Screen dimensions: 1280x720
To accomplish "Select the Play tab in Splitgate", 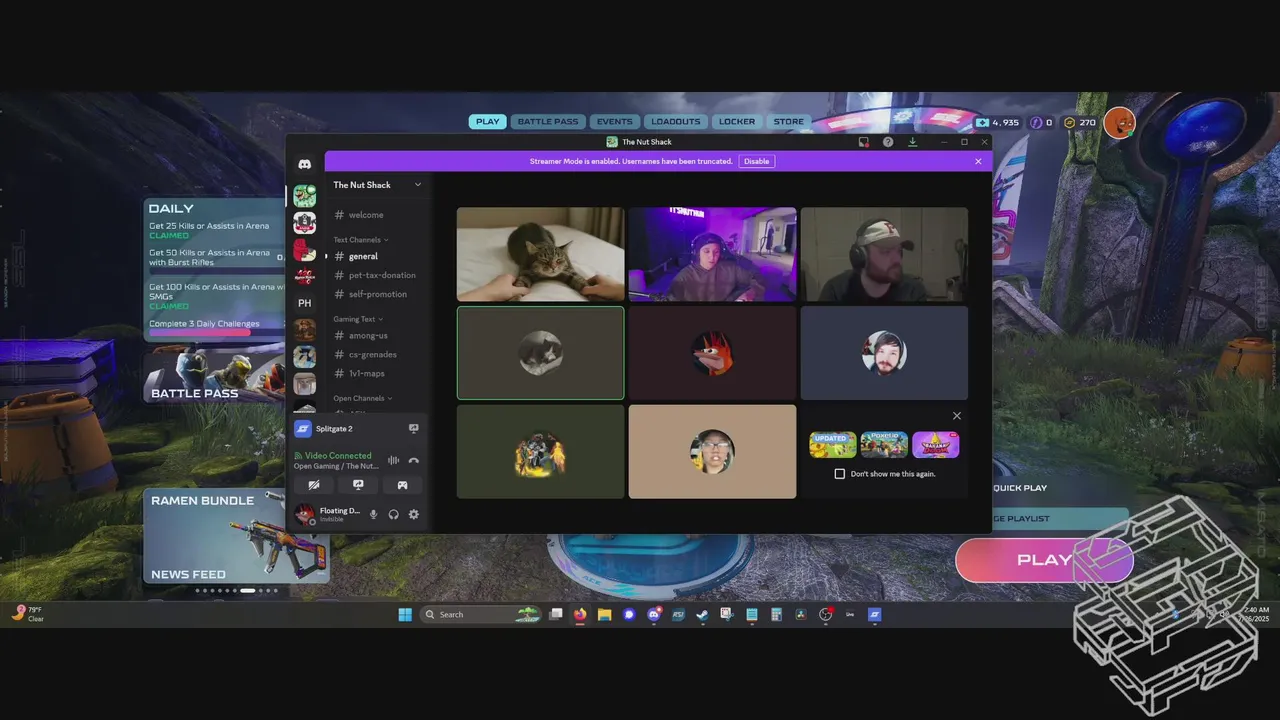I will pyautogui.click(x=487, y=122).
